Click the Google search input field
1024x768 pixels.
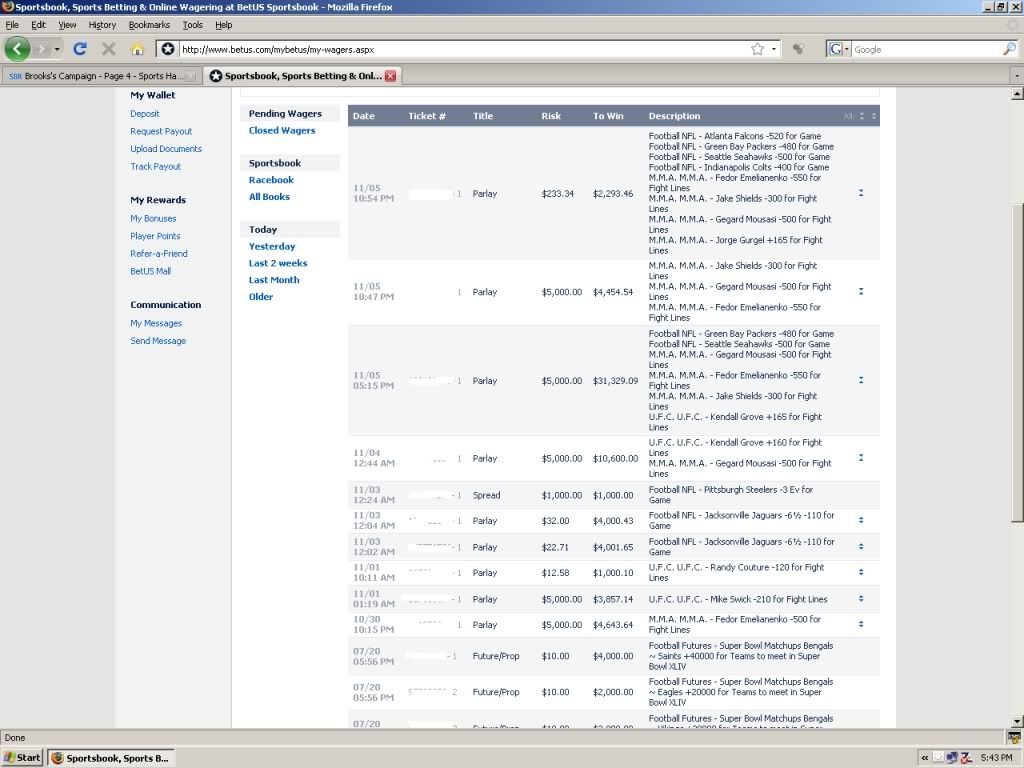[927, 49]
